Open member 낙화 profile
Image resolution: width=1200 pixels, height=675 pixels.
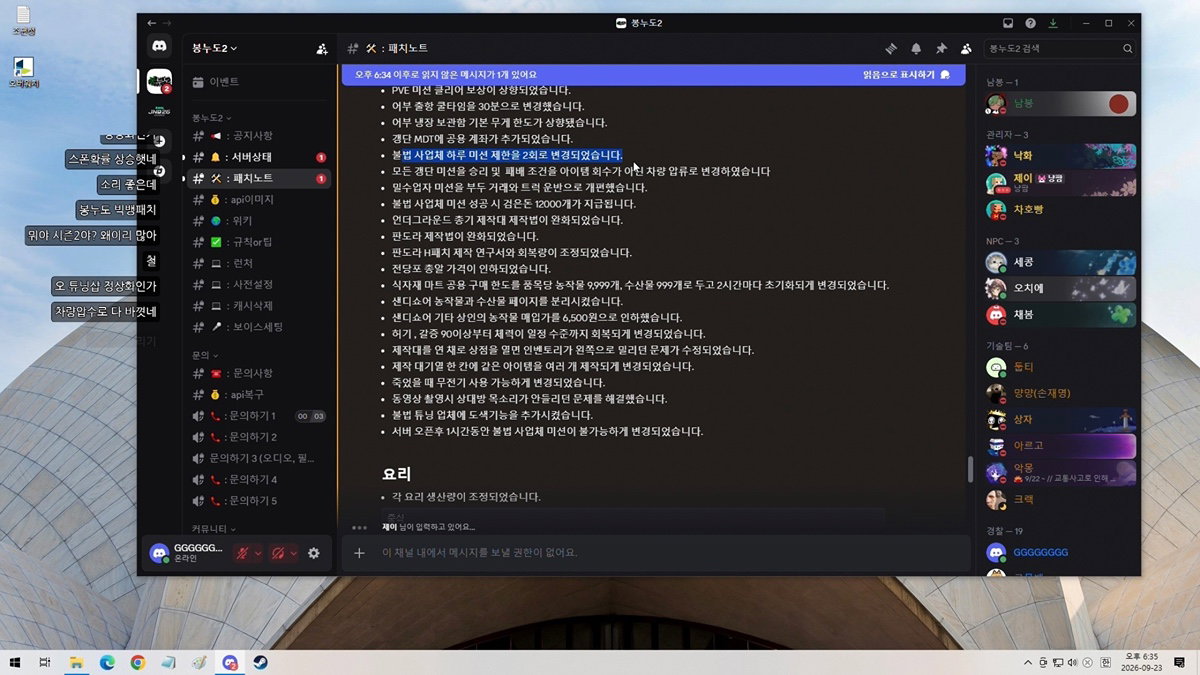[1060, 156]
